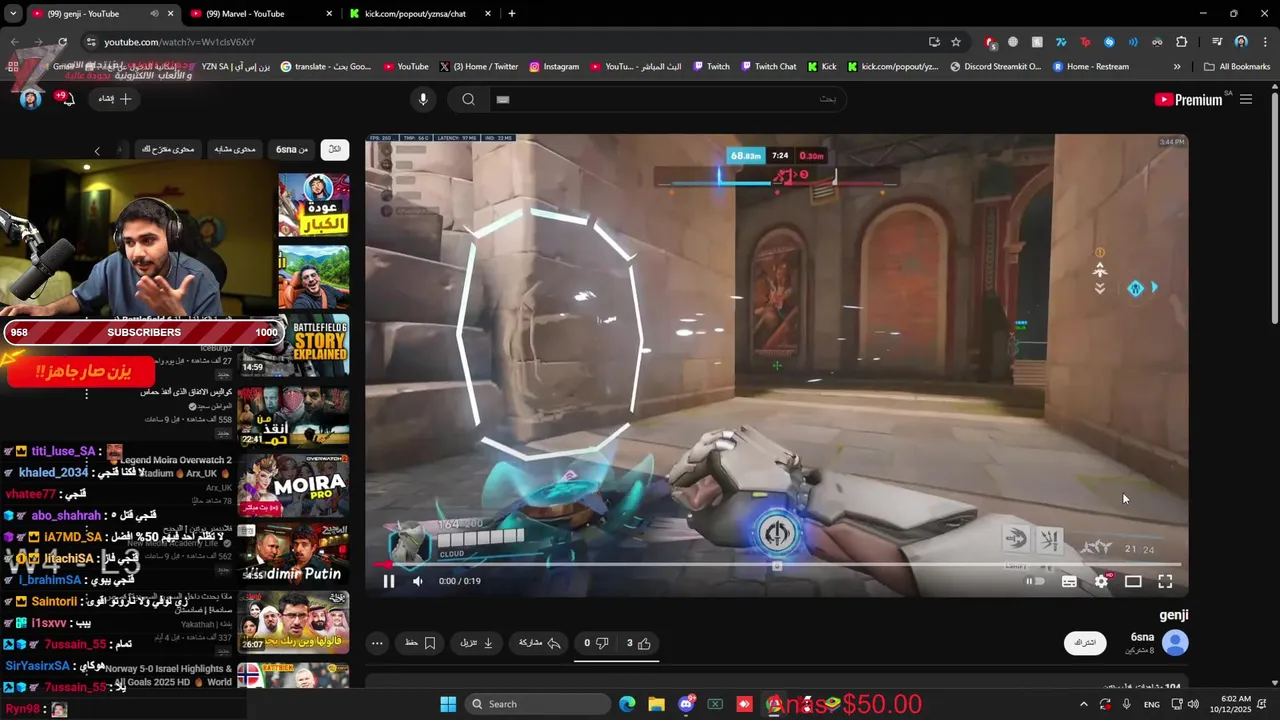The image size is (1280, 720).
Task: Open the 6sna channel name link
Action: [1142, 637]
